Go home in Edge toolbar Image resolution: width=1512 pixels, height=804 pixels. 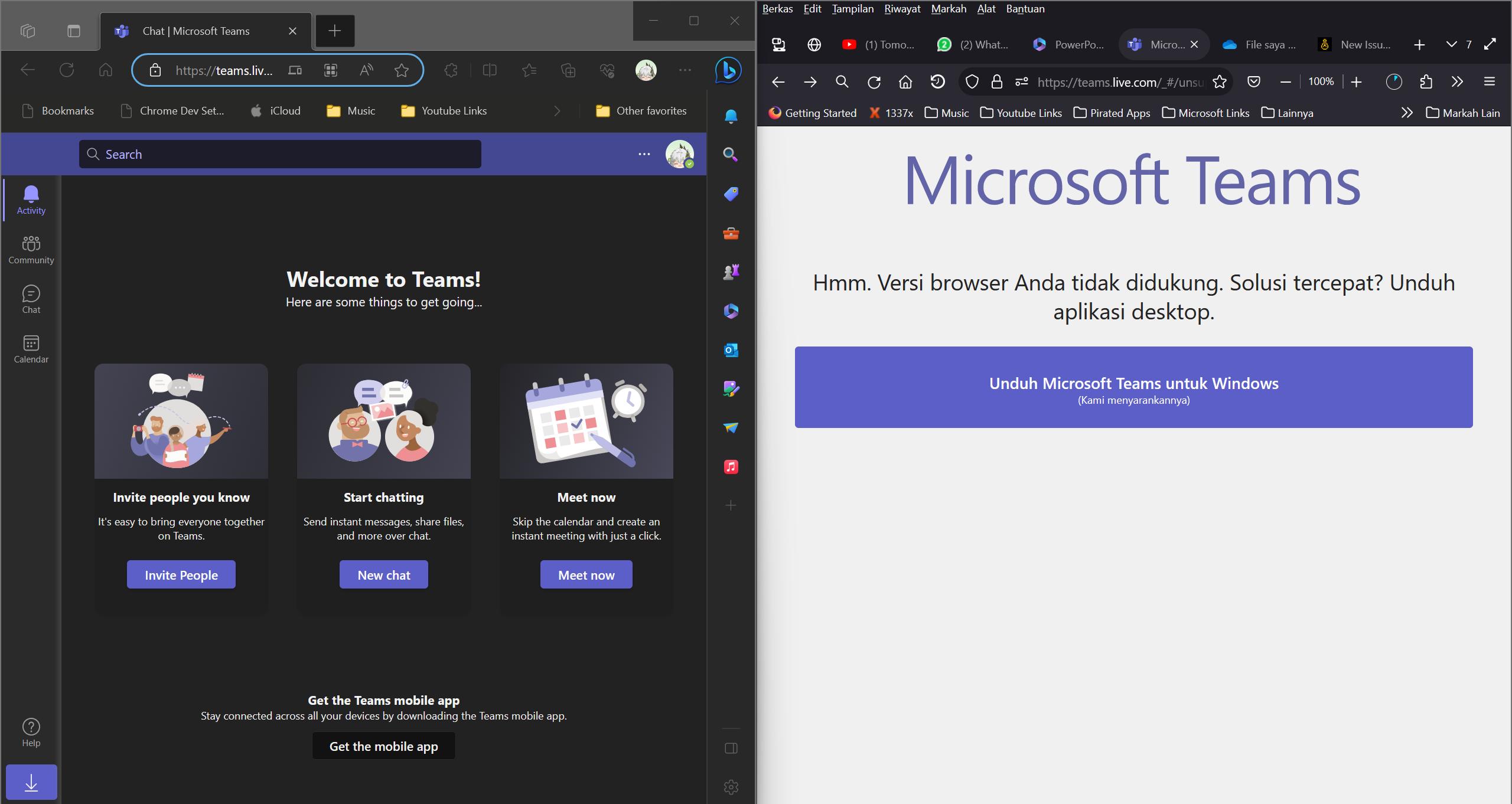click(x=106, y=70)
